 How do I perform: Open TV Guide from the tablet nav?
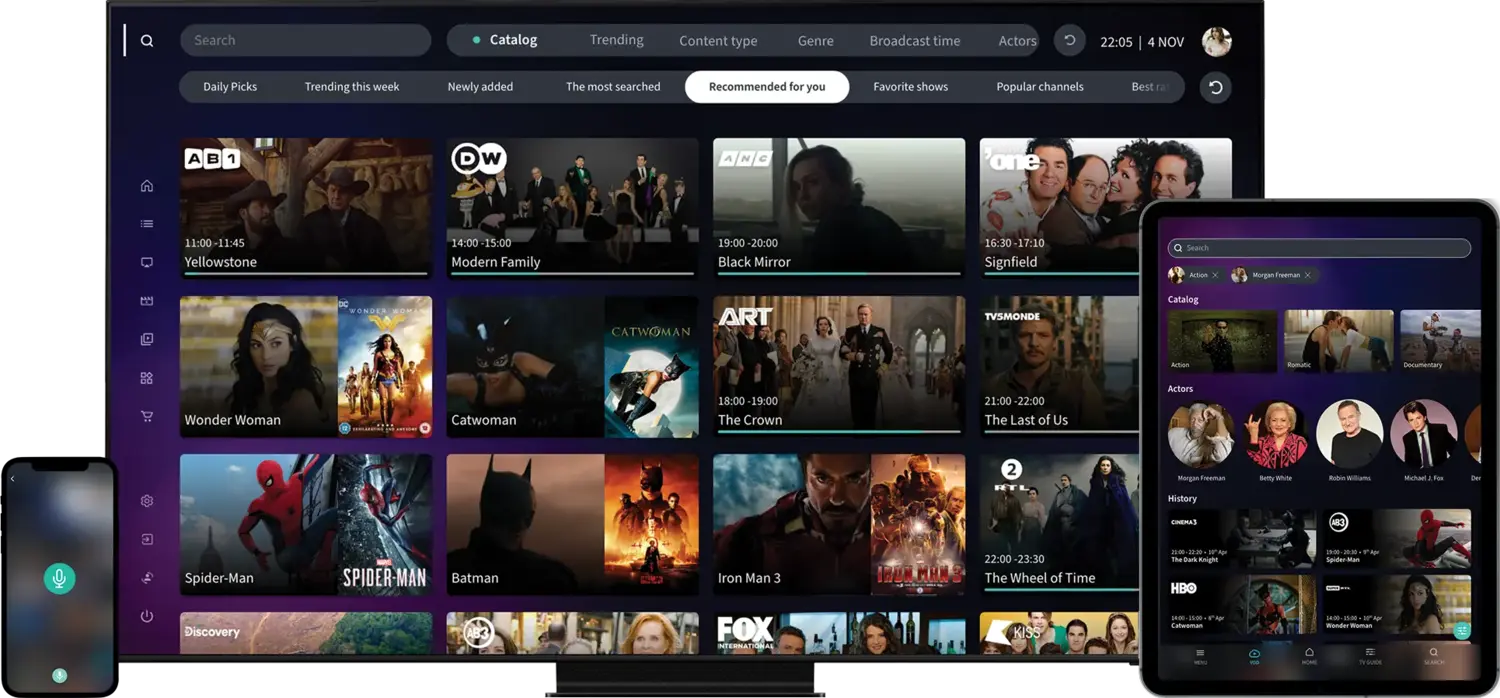(1369, 657)
